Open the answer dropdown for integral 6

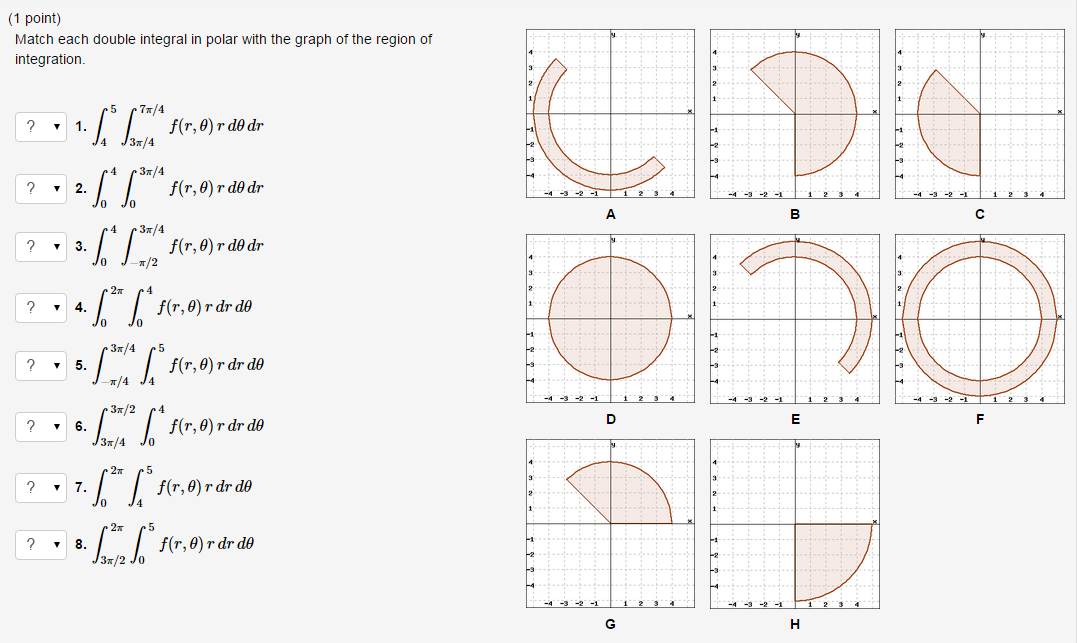point(40,425)
